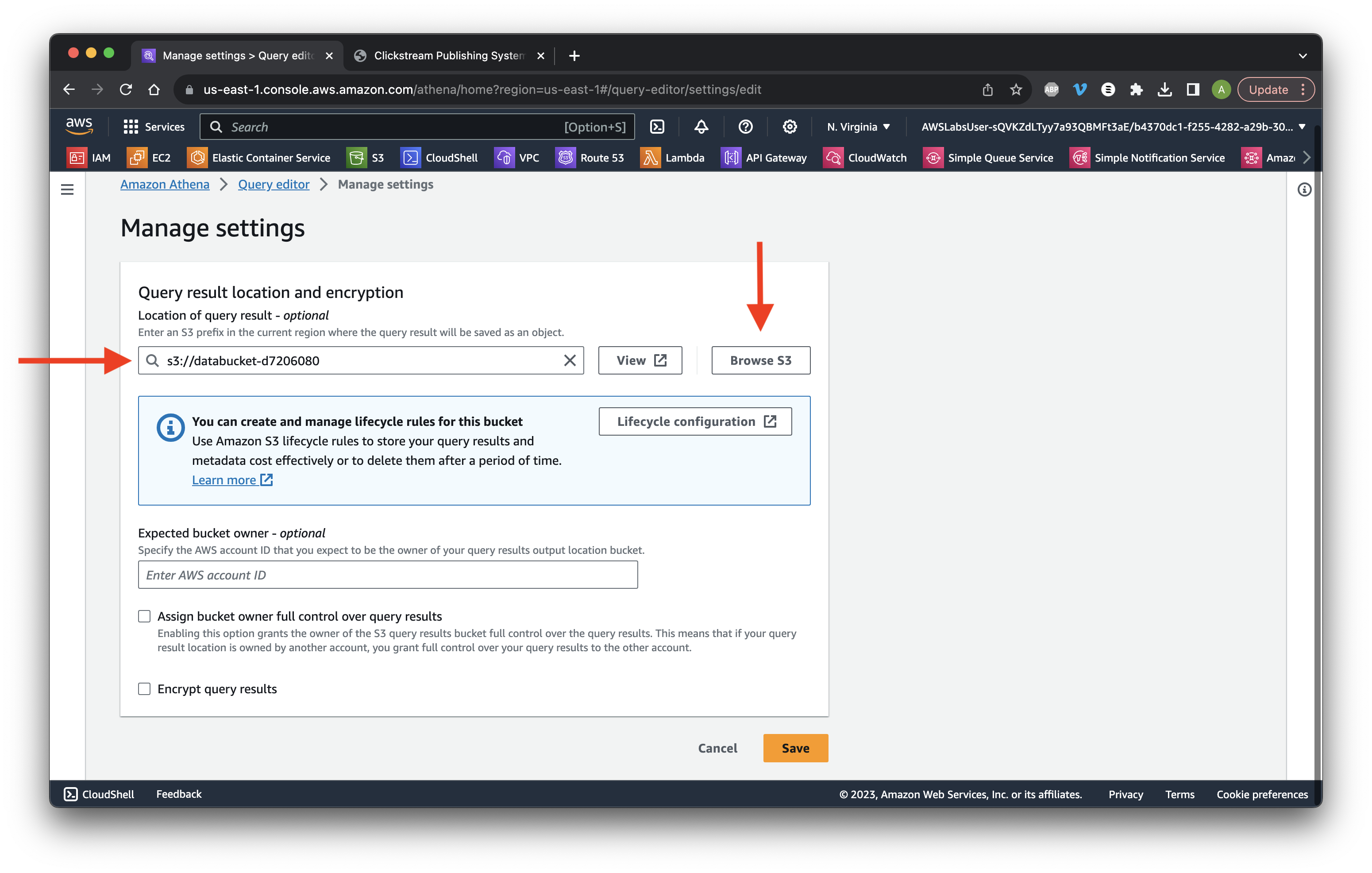Open the Chrome profile avatar
Viewport: 1372px width, 873px height.
point(1221,89)
